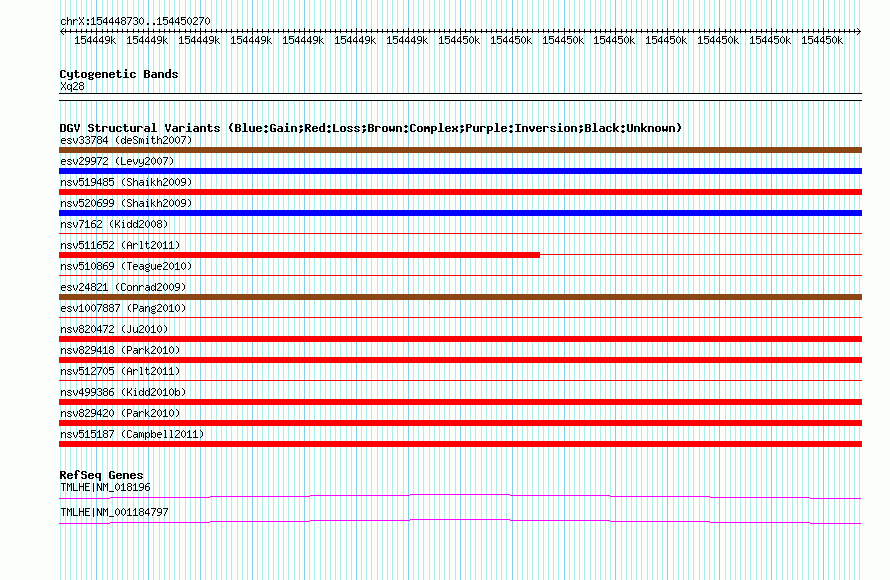Click the right arrowhead of the coordinate ruler

[859, 32]
